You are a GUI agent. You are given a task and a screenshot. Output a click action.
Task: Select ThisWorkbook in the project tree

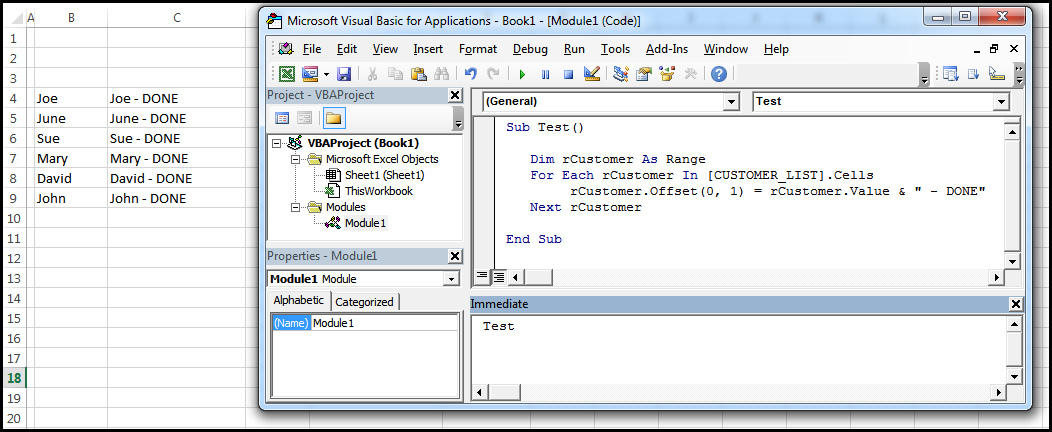[378, 191]
